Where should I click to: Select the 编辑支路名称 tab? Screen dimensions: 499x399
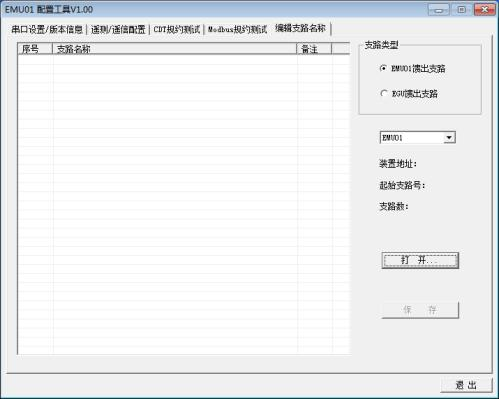coord(301,28)
